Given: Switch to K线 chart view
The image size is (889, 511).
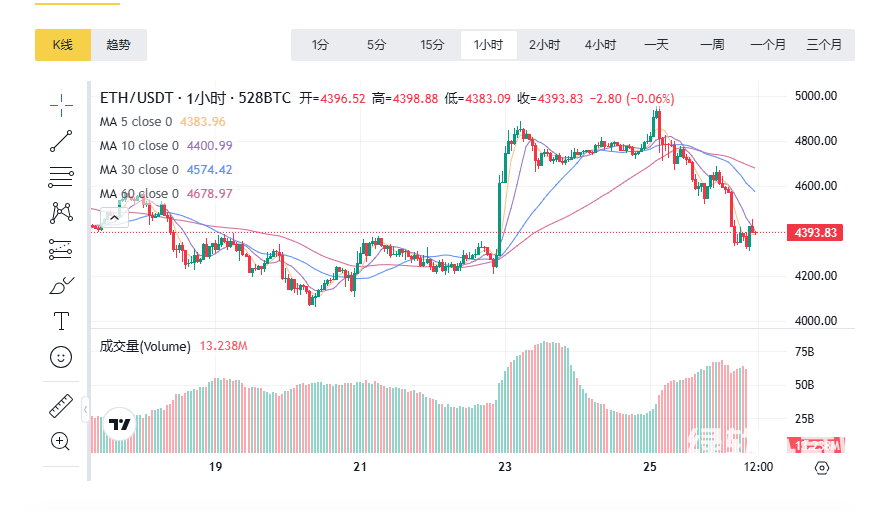Looking at the screenshot, I should [x=63, y=45].
